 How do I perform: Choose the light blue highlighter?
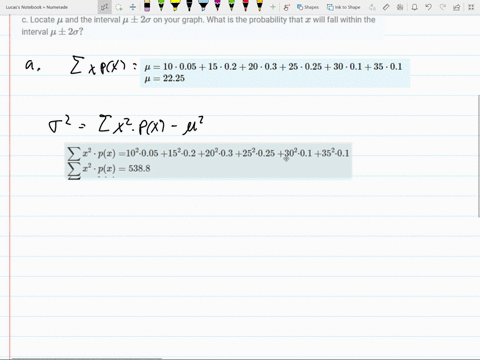point(203,6)
